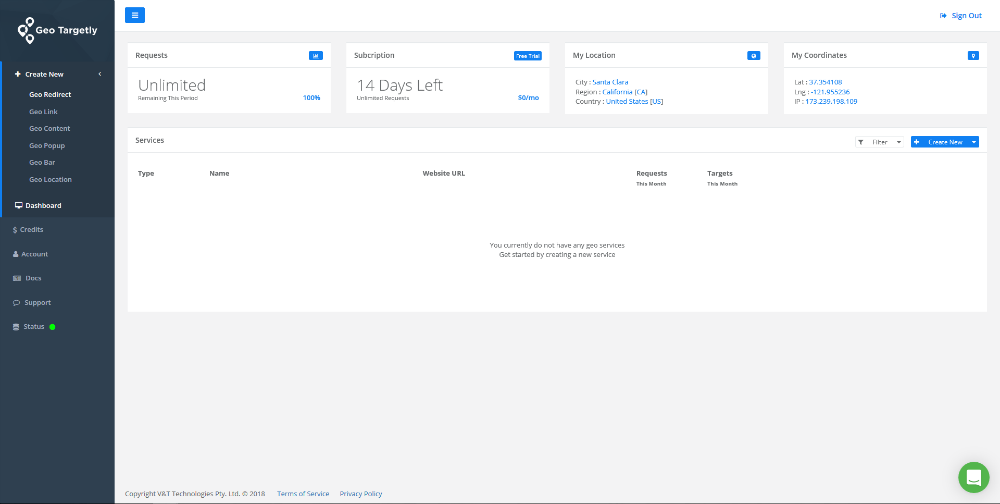The height and width of the screenshot is (504, 1000).
Task: Select Geo Popup in sidebar
Action: (x=47, y=145)
